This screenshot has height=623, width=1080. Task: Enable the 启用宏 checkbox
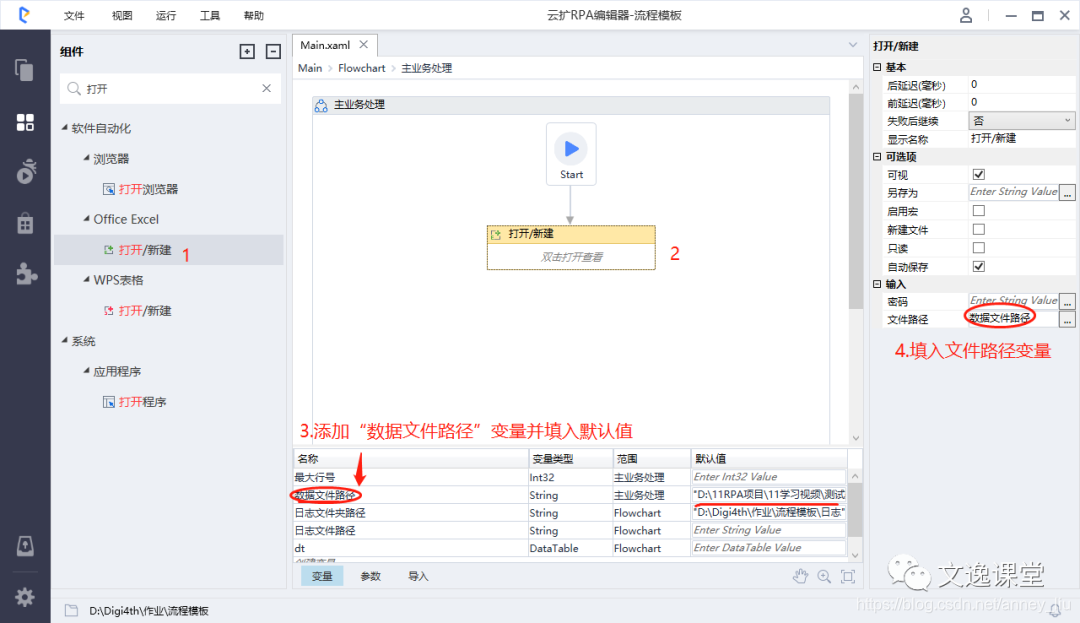pyautogui.click(x=979, y=211)
